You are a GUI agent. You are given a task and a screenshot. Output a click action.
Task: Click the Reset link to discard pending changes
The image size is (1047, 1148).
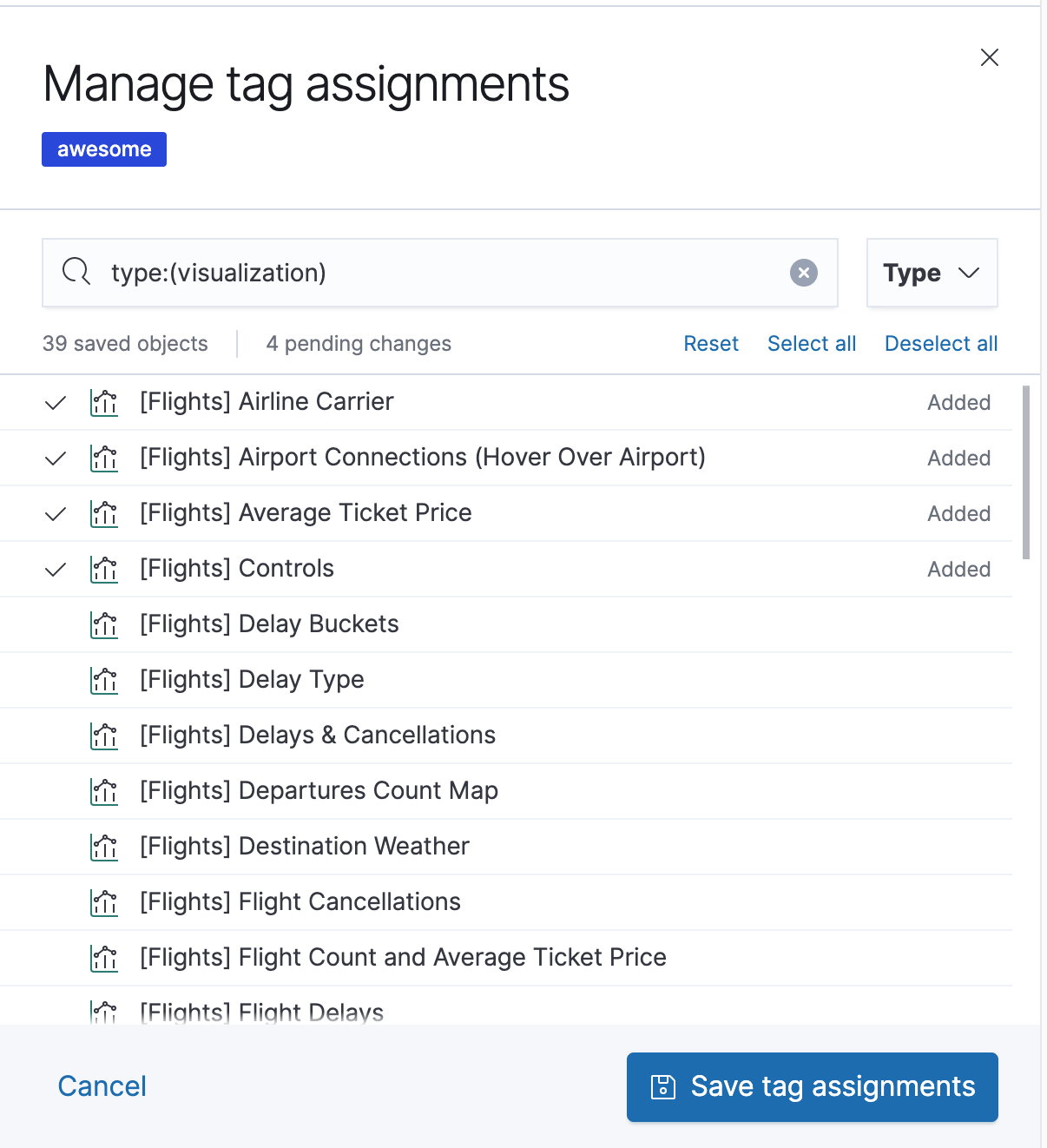click(x=711, y=343)
